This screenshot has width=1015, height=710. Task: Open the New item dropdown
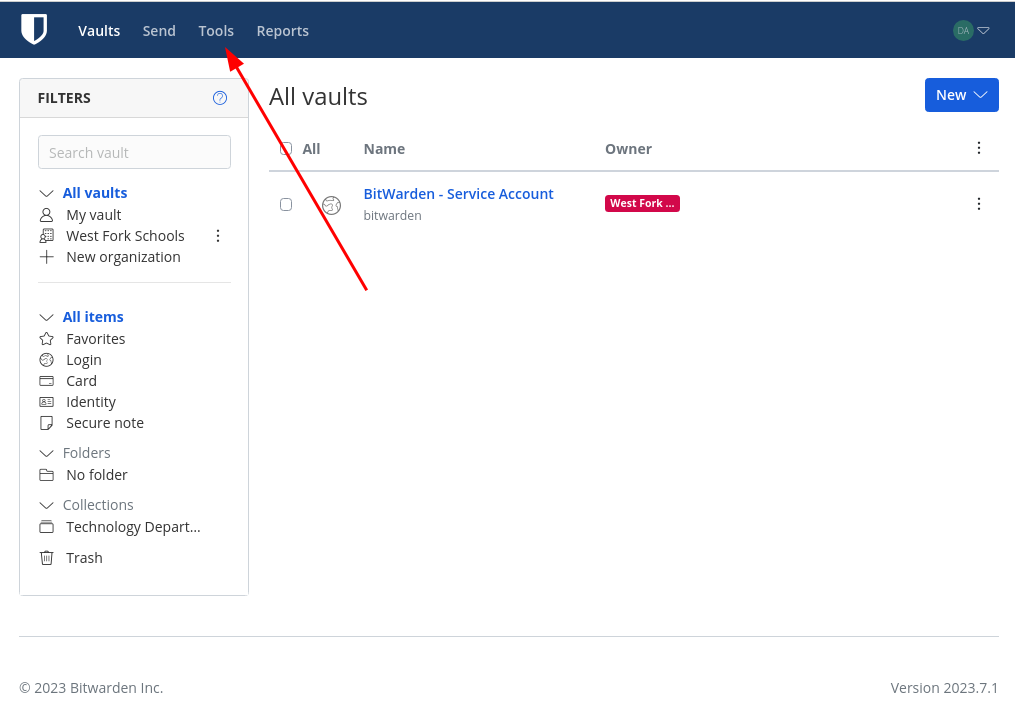coord(961,95)
